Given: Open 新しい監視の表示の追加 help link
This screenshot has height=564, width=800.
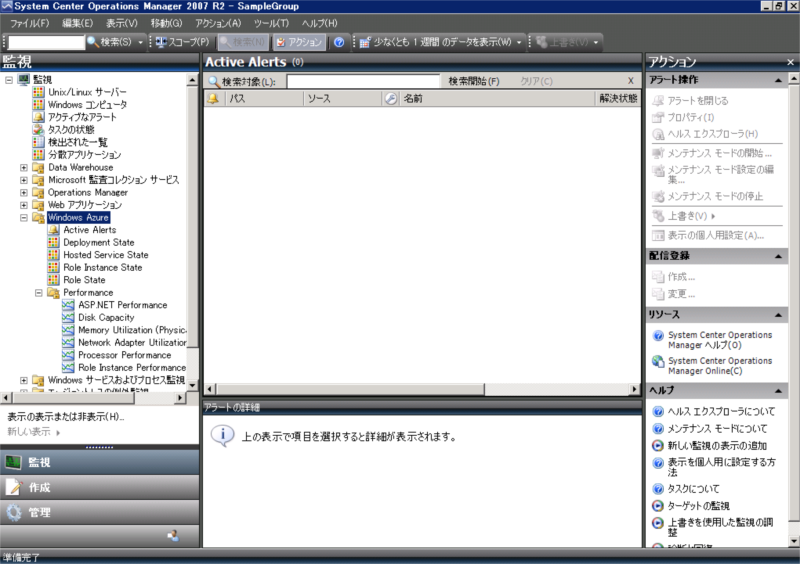Looking at the screenshot, I should [717, 446].
